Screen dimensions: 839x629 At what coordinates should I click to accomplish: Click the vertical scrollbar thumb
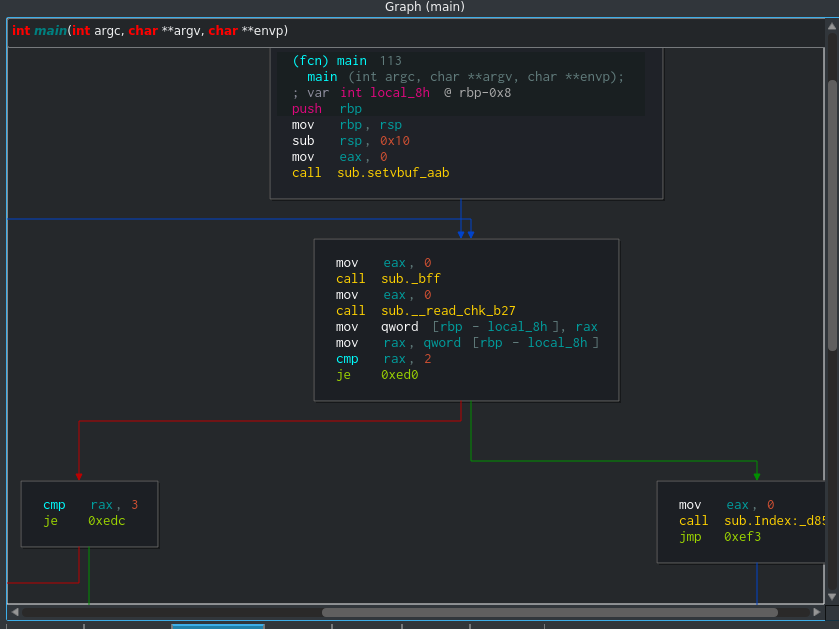click(832, 215)
